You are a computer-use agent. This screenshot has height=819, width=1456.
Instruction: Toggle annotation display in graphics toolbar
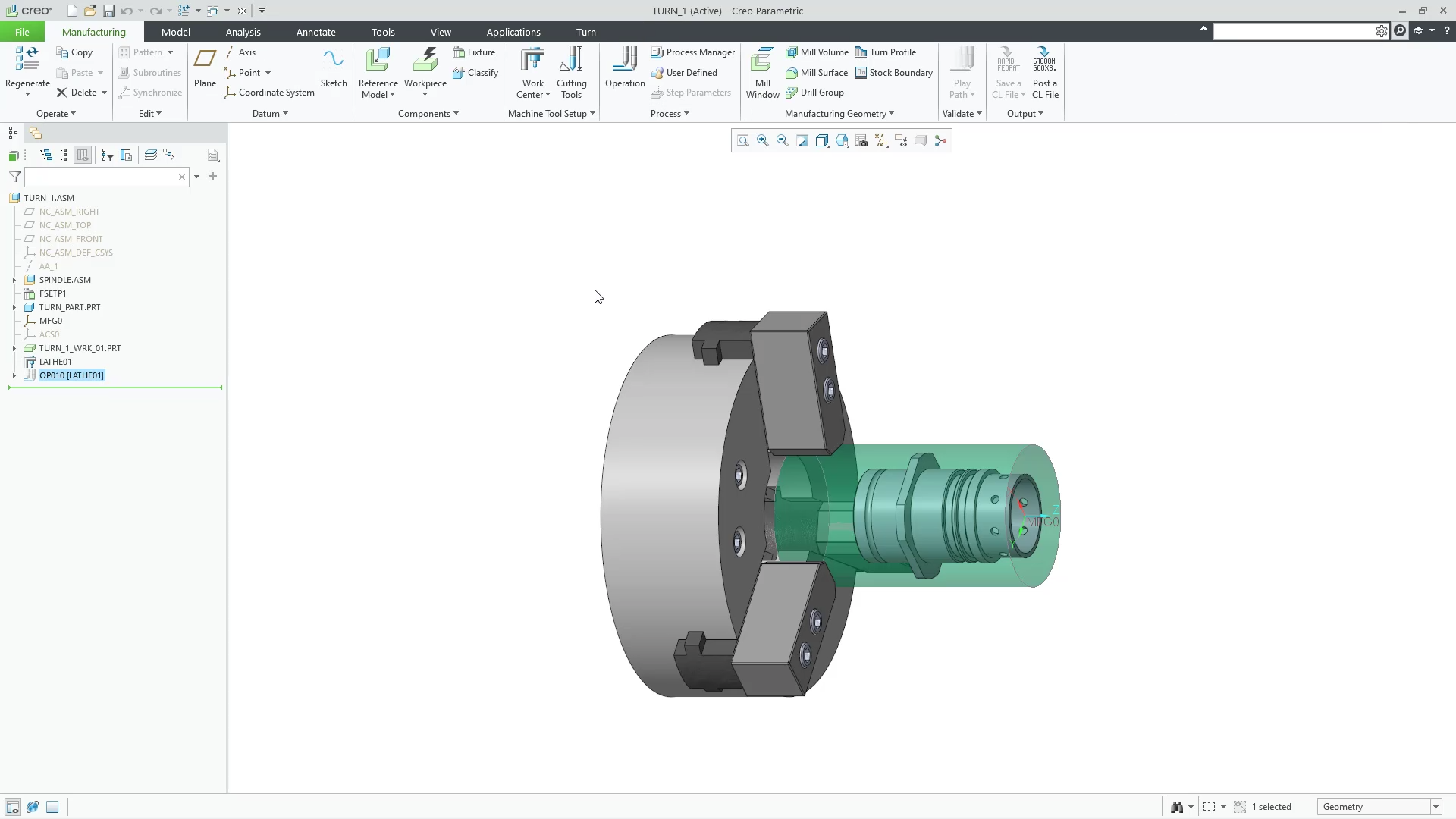[x=901, y=141]
